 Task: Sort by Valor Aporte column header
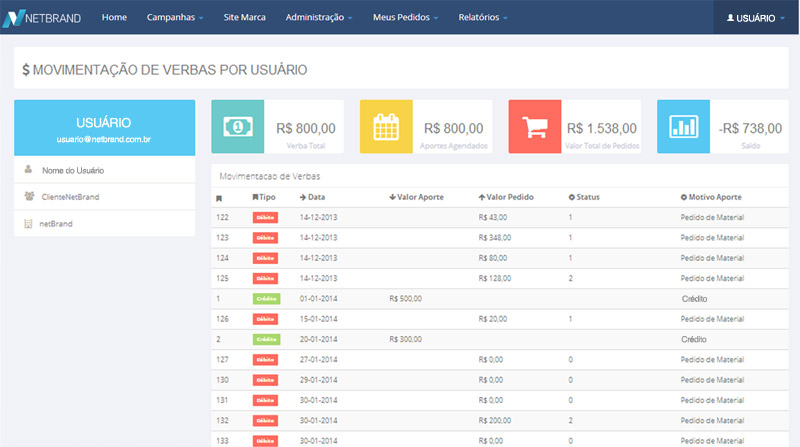point(416,197)
